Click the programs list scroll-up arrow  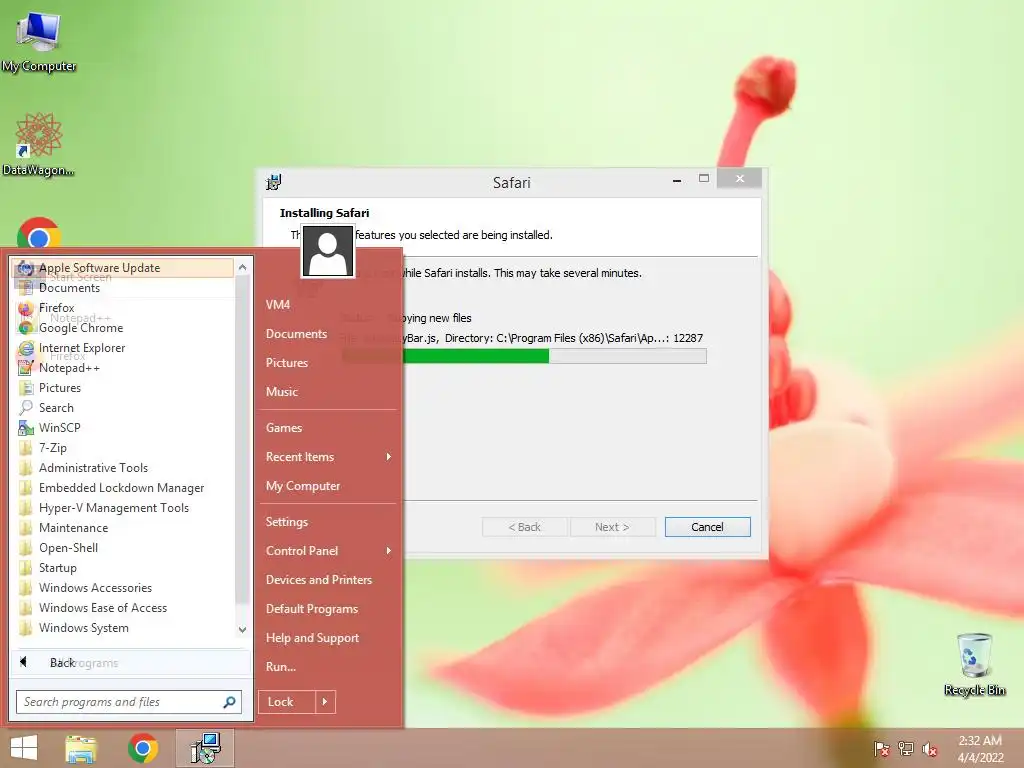(242, 267)
